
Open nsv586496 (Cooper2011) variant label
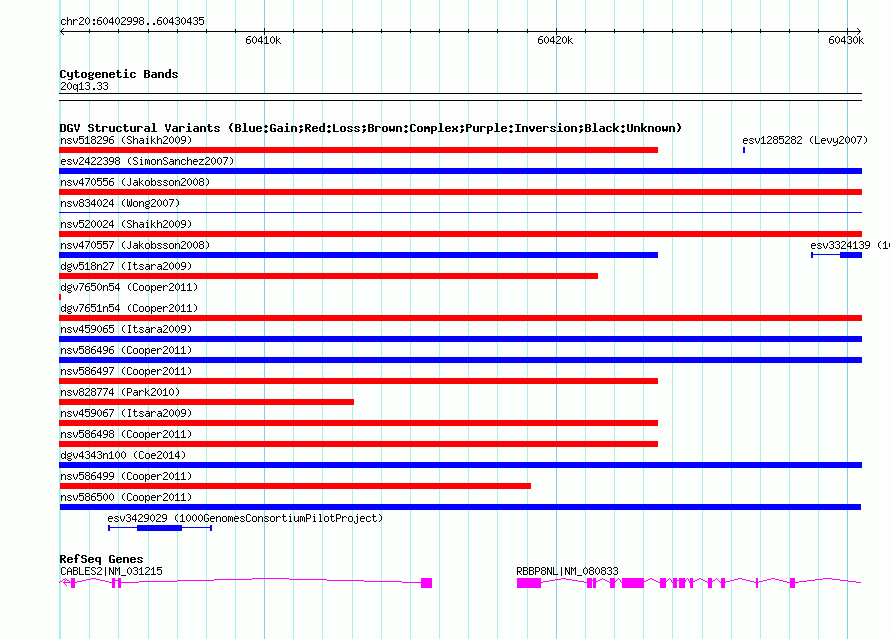(x=126, y=350)
